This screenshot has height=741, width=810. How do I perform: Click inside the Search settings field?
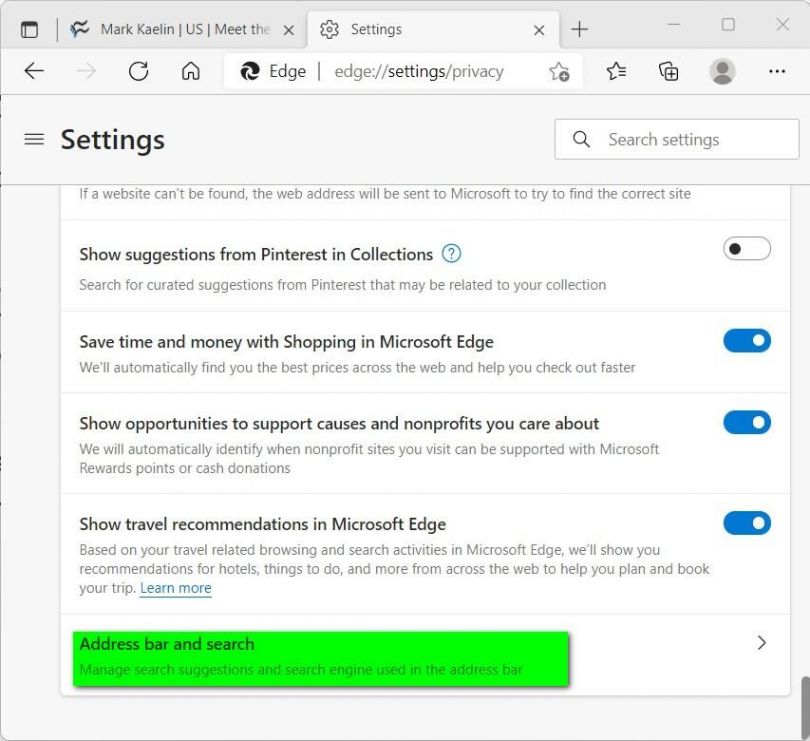pos(675,139)
